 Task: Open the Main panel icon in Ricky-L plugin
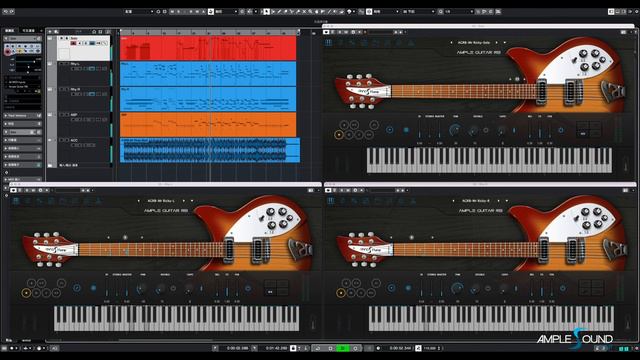coord(16,200)
